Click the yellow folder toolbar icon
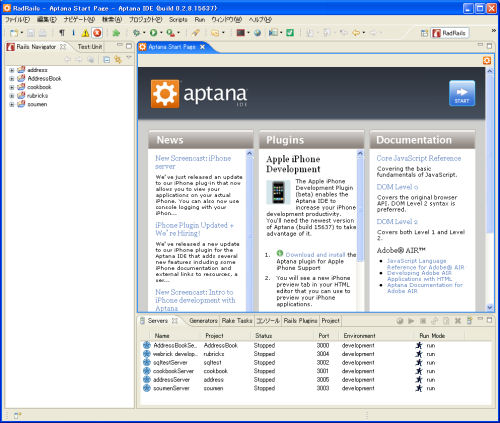Viewport: 500px width, 423px height. click(215, 33)
